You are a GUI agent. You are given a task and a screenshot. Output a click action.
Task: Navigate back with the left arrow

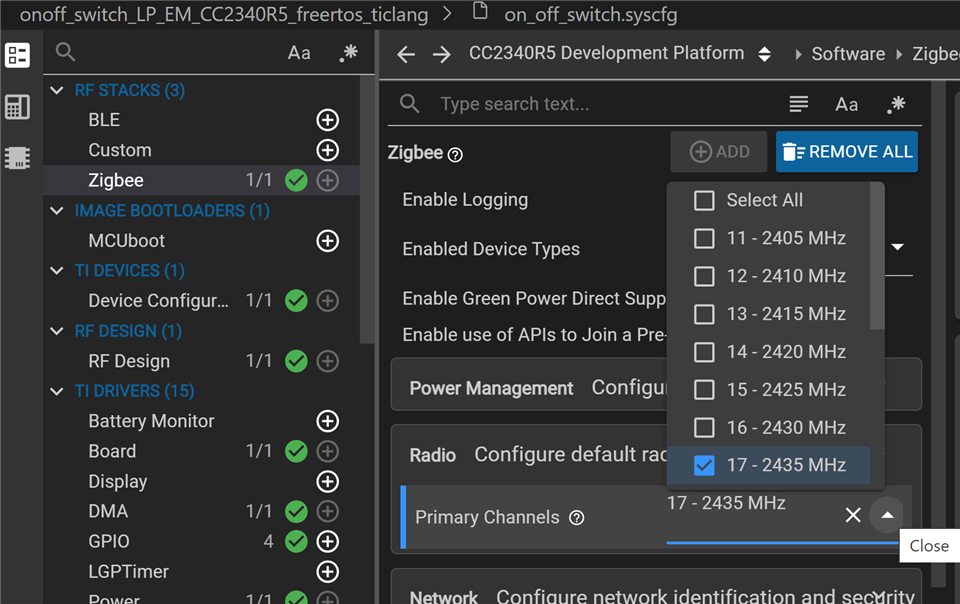406,54
